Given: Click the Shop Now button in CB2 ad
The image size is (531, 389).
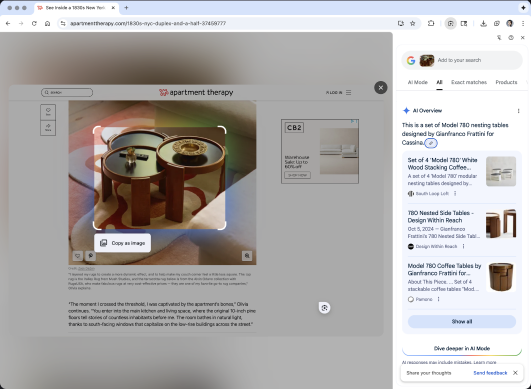Looking at the screenshot, I should pos(297,175).
